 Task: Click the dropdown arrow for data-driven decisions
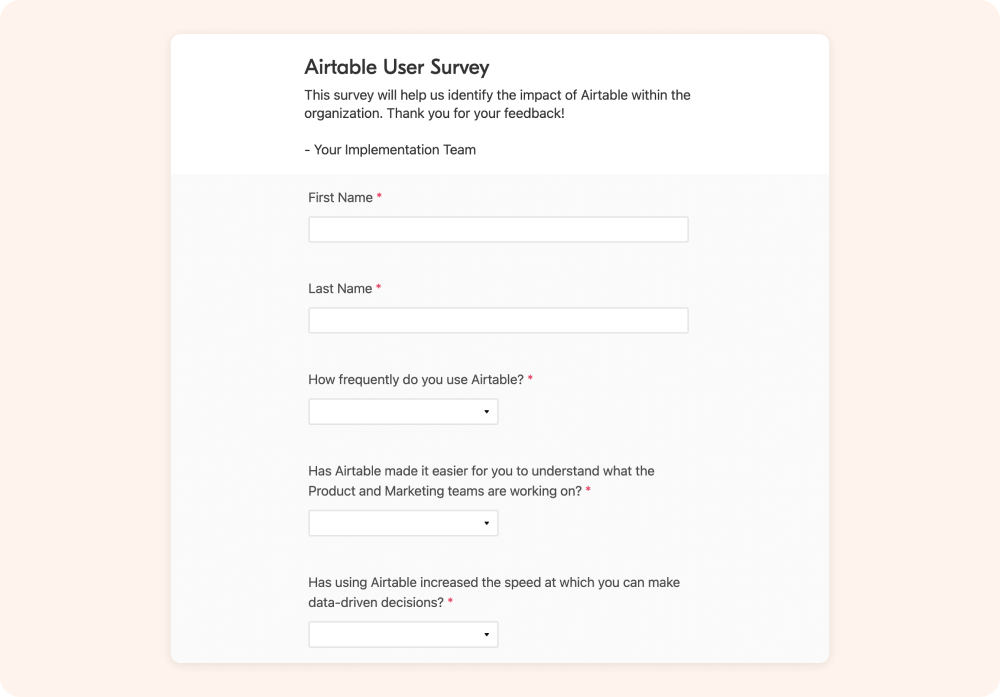coord(486,634)
